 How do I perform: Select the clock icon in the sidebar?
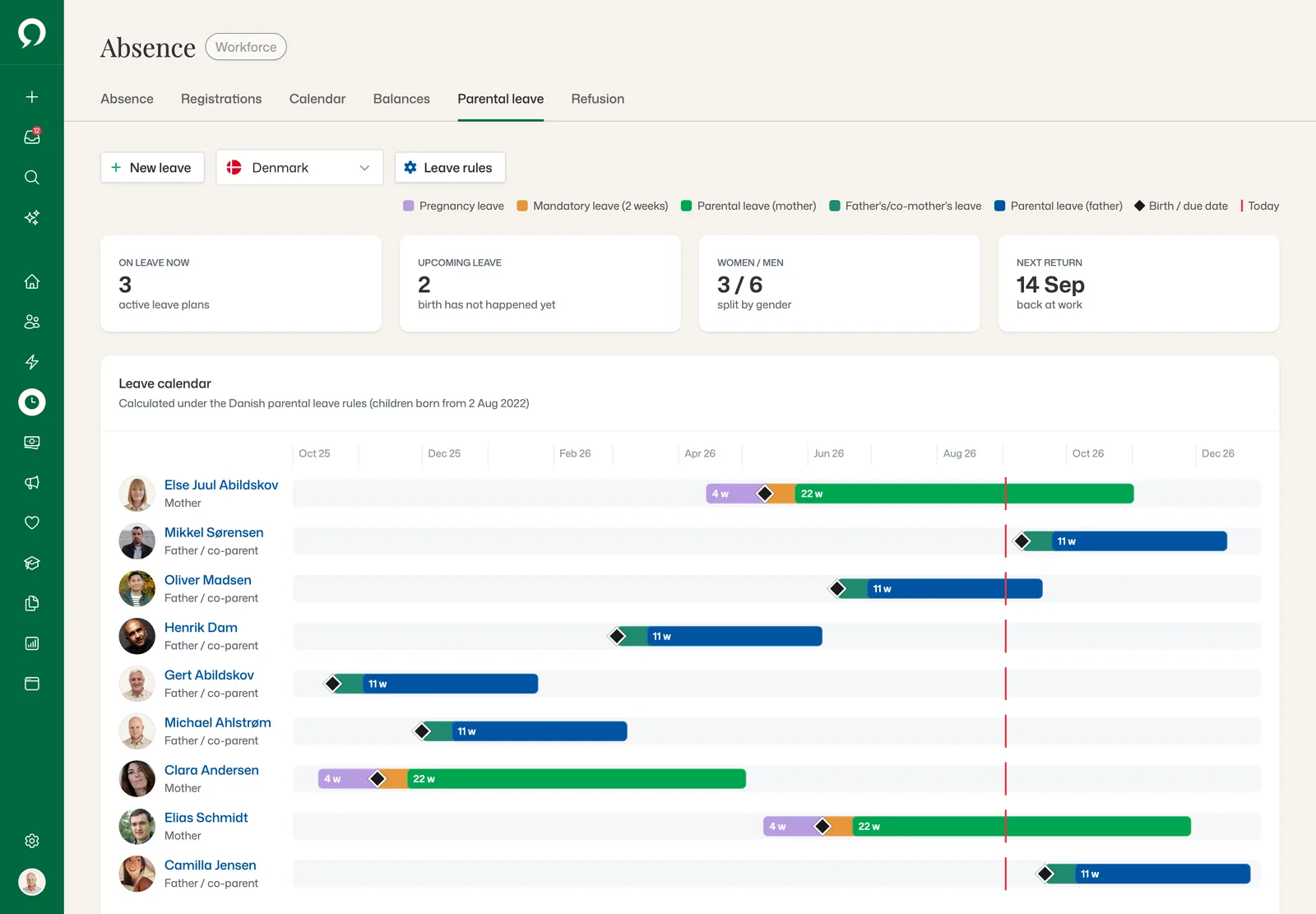tap(32, 402)
